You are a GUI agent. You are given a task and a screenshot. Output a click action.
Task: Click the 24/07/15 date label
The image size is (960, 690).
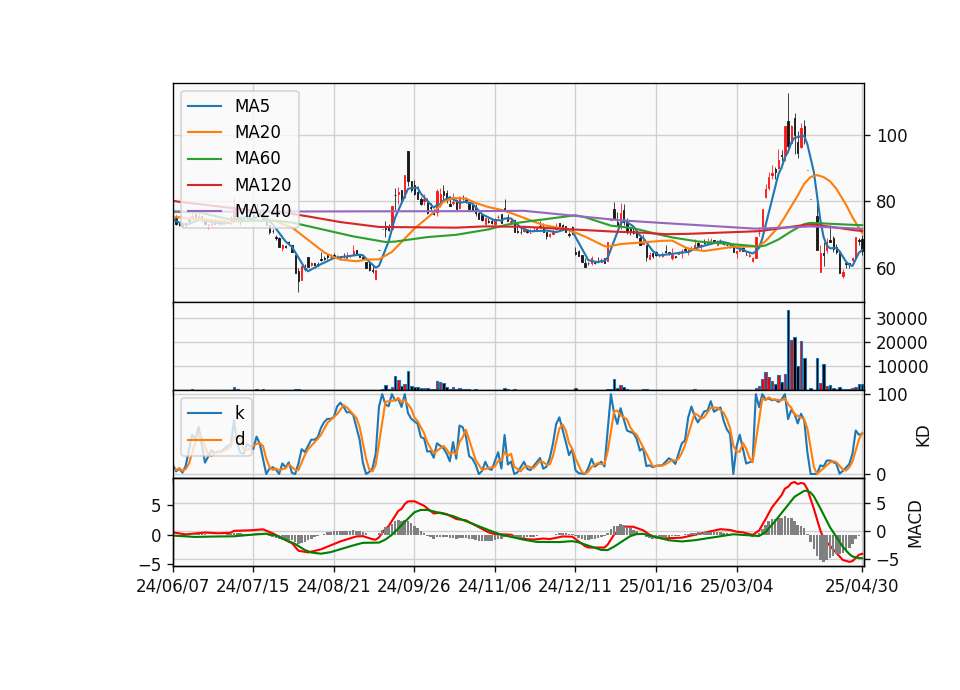point(253,586)
